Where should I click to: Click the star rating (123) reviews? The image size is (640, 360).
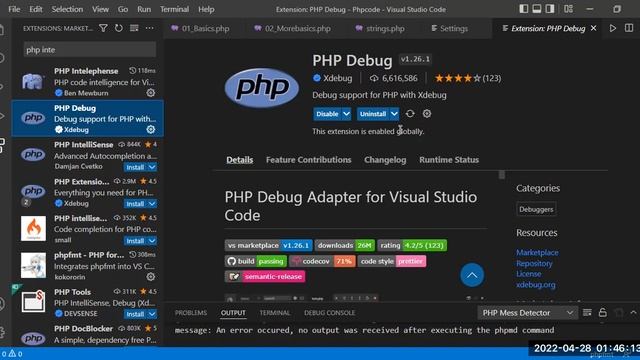click(468, 78)
